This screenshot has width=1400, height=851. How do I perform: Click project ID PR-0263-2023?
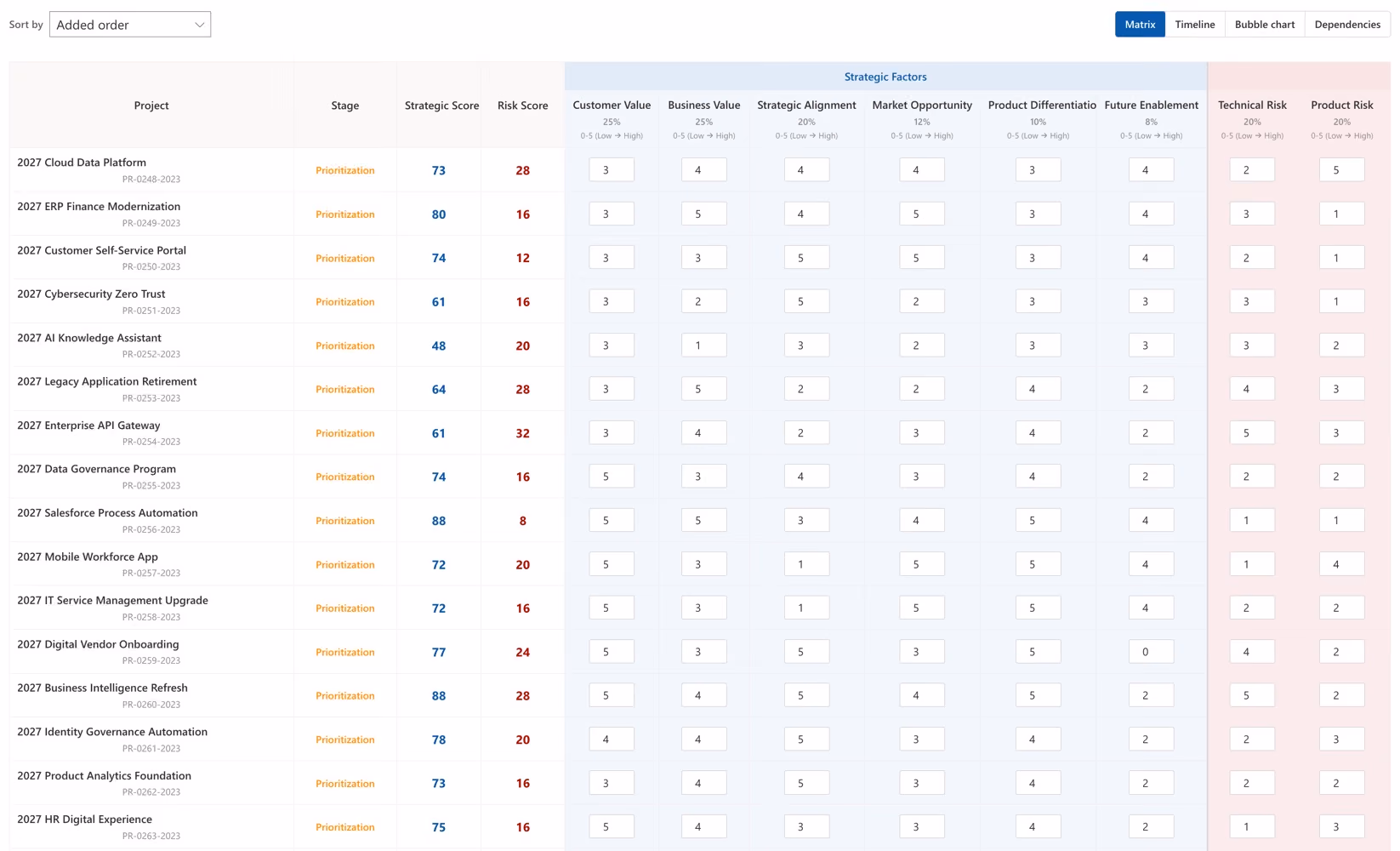pyautogui.click(x=151, y=836)
